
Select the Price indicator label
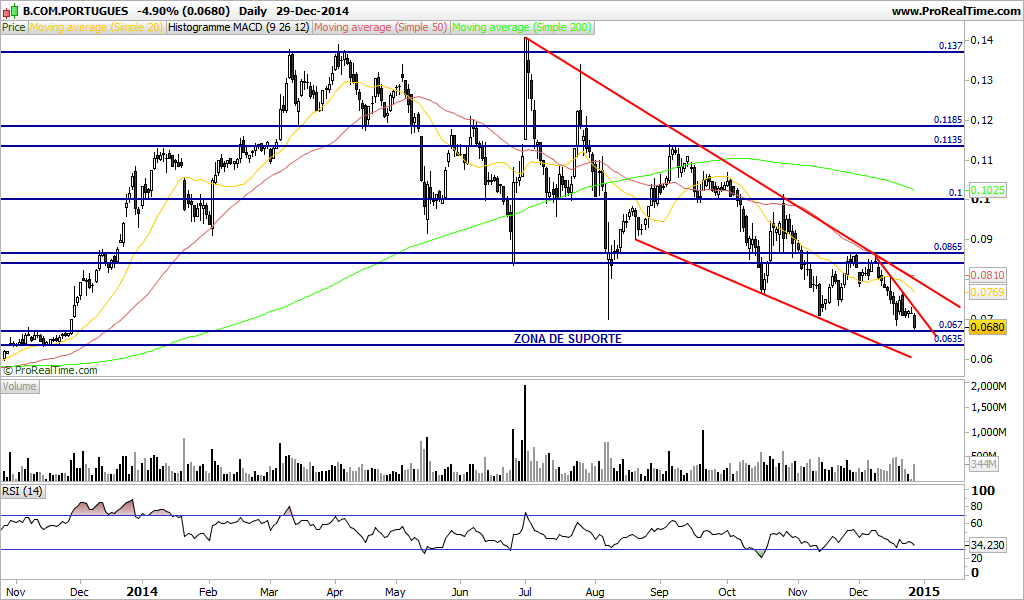[14, 27]
